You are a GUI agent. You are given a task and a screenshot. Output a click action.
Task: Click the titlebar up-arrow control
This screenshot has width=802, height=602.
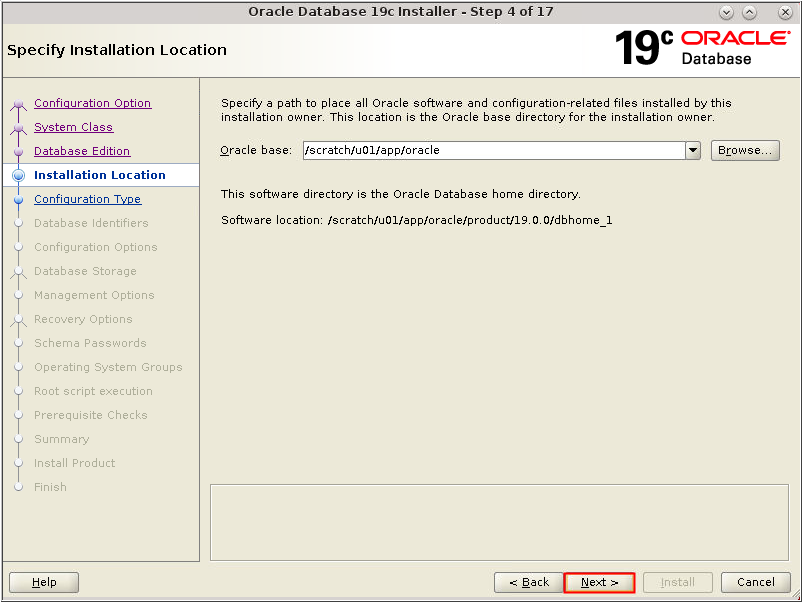(x=748, y=12)
